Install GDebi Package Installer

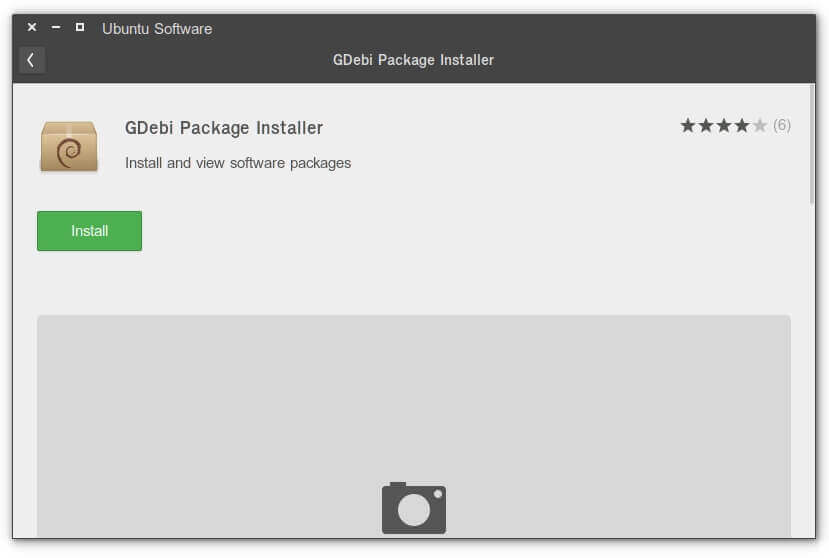(89, 231)
